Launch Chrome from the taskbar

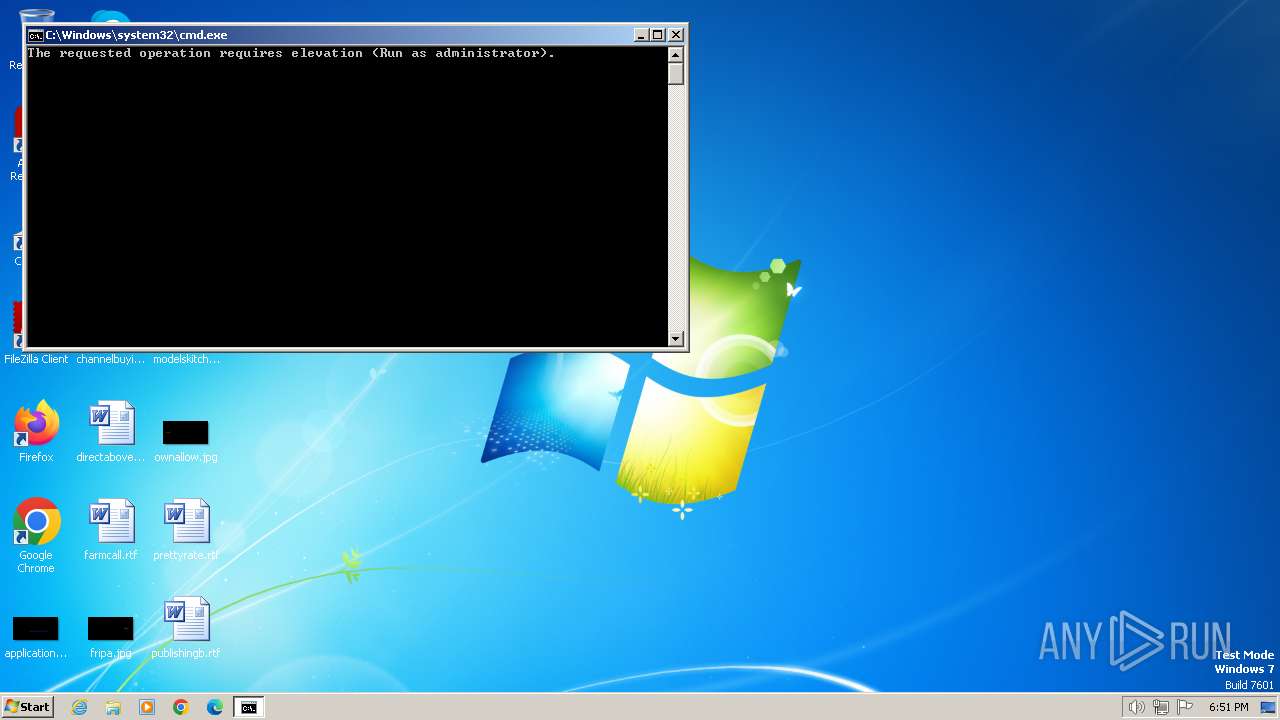coord(181,707)
